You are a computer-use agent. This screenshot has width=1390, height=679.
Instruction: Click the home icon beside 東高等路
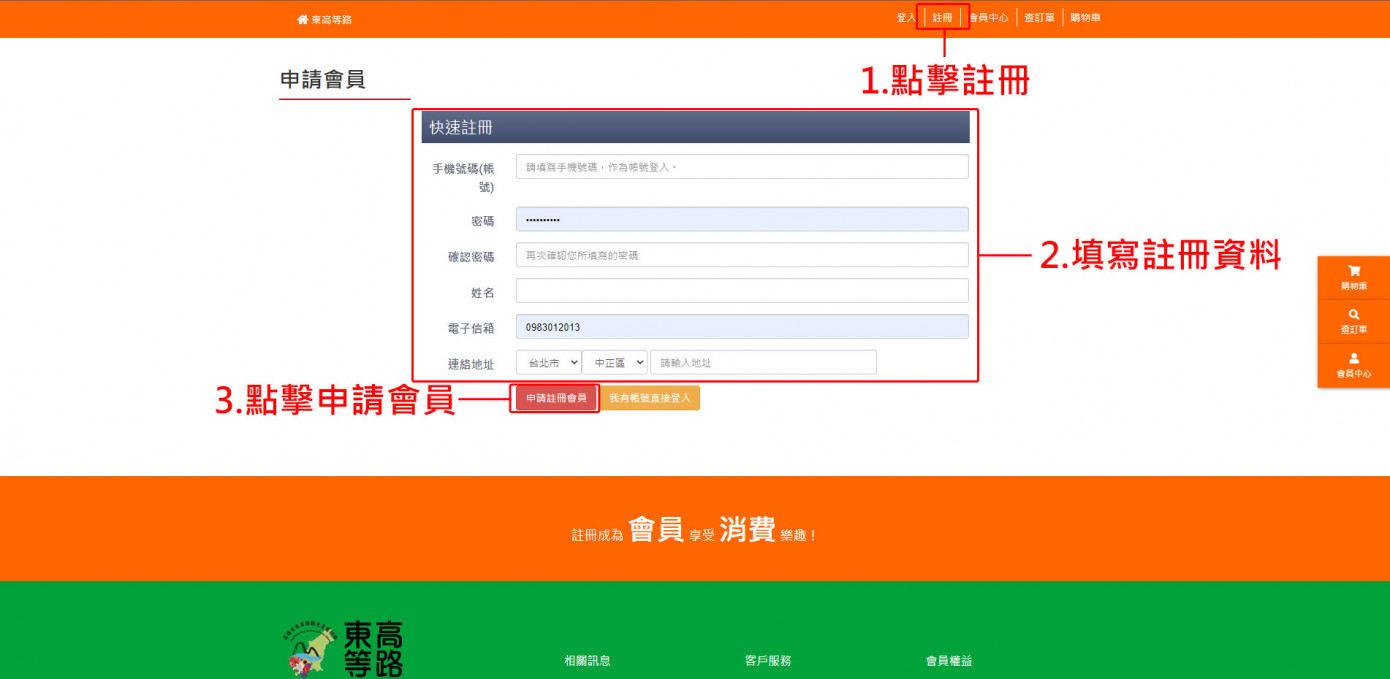click(302, 19)
